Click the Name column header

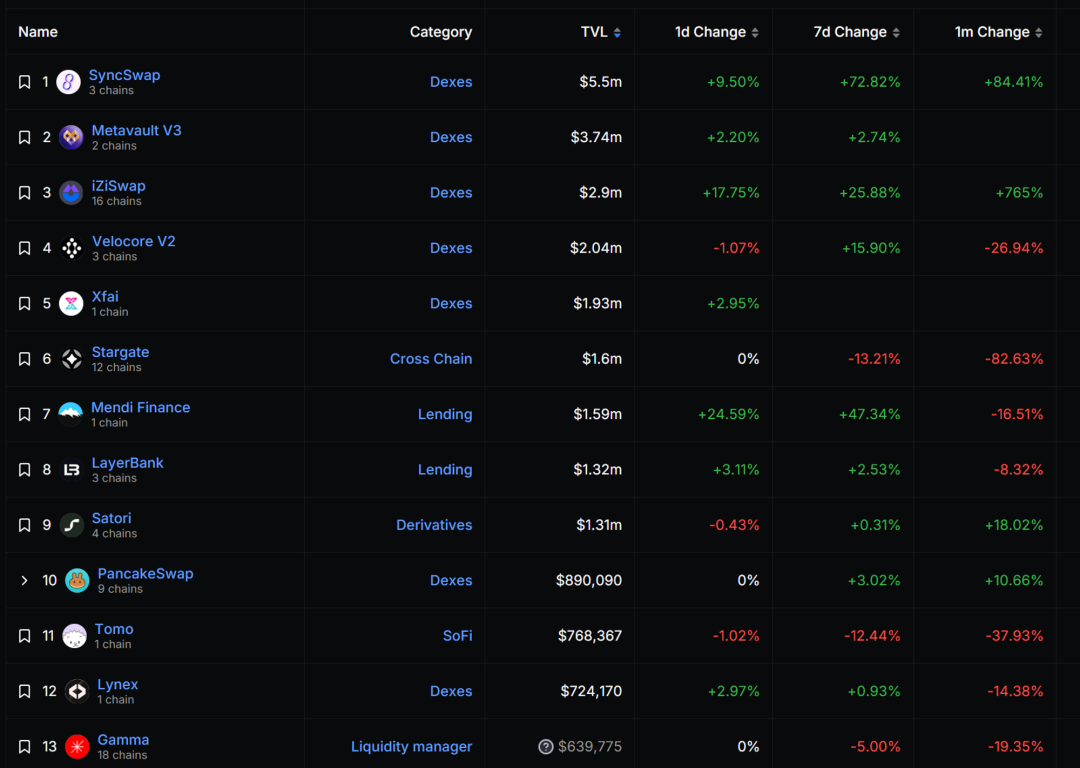coord(38,32)
